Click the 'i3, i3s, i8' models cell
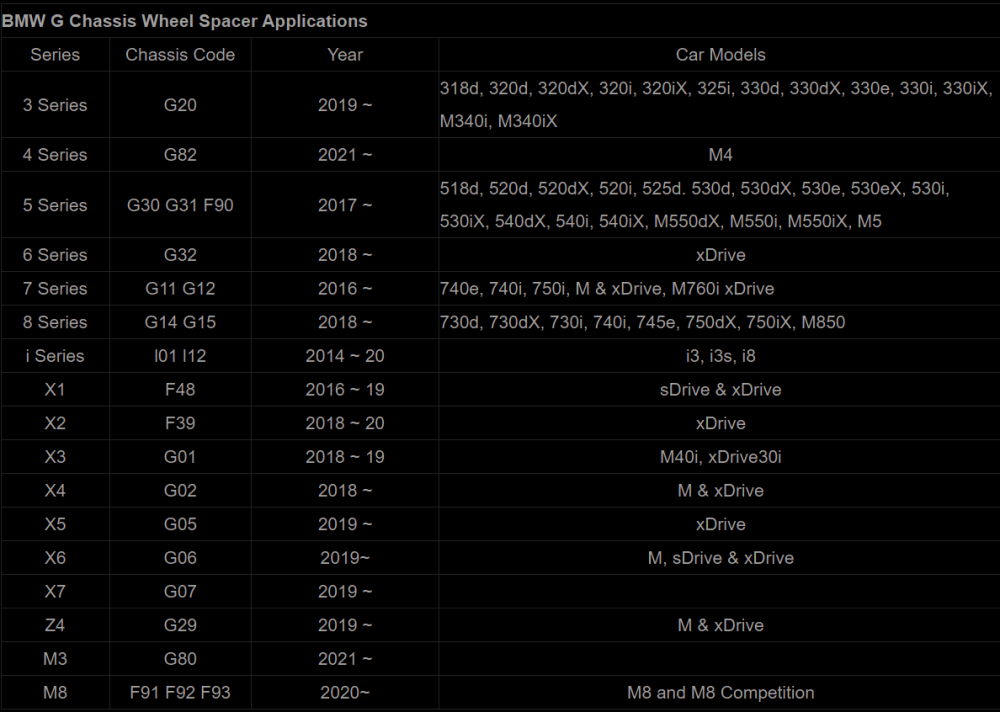Image resolution: width=1000 pixels, height=712 pixels. point(720,355)
